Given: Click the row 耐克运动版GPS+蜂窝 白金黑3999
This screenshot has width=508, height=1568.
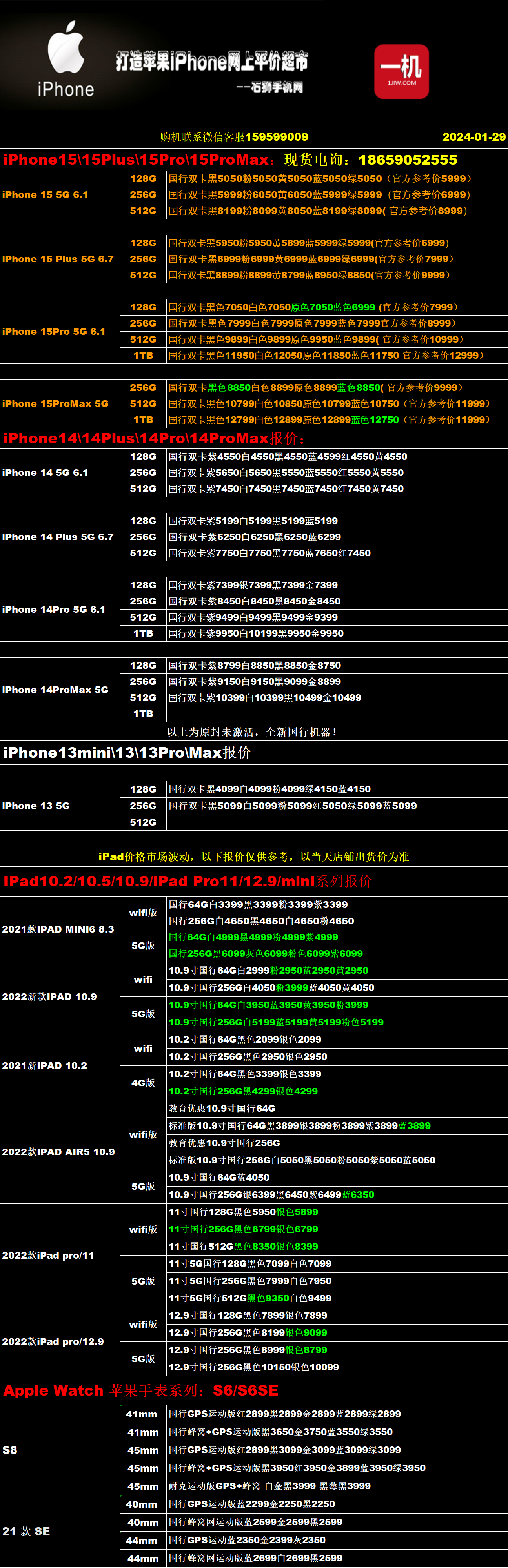Looking at the screenshot, I should [337, 1486].
